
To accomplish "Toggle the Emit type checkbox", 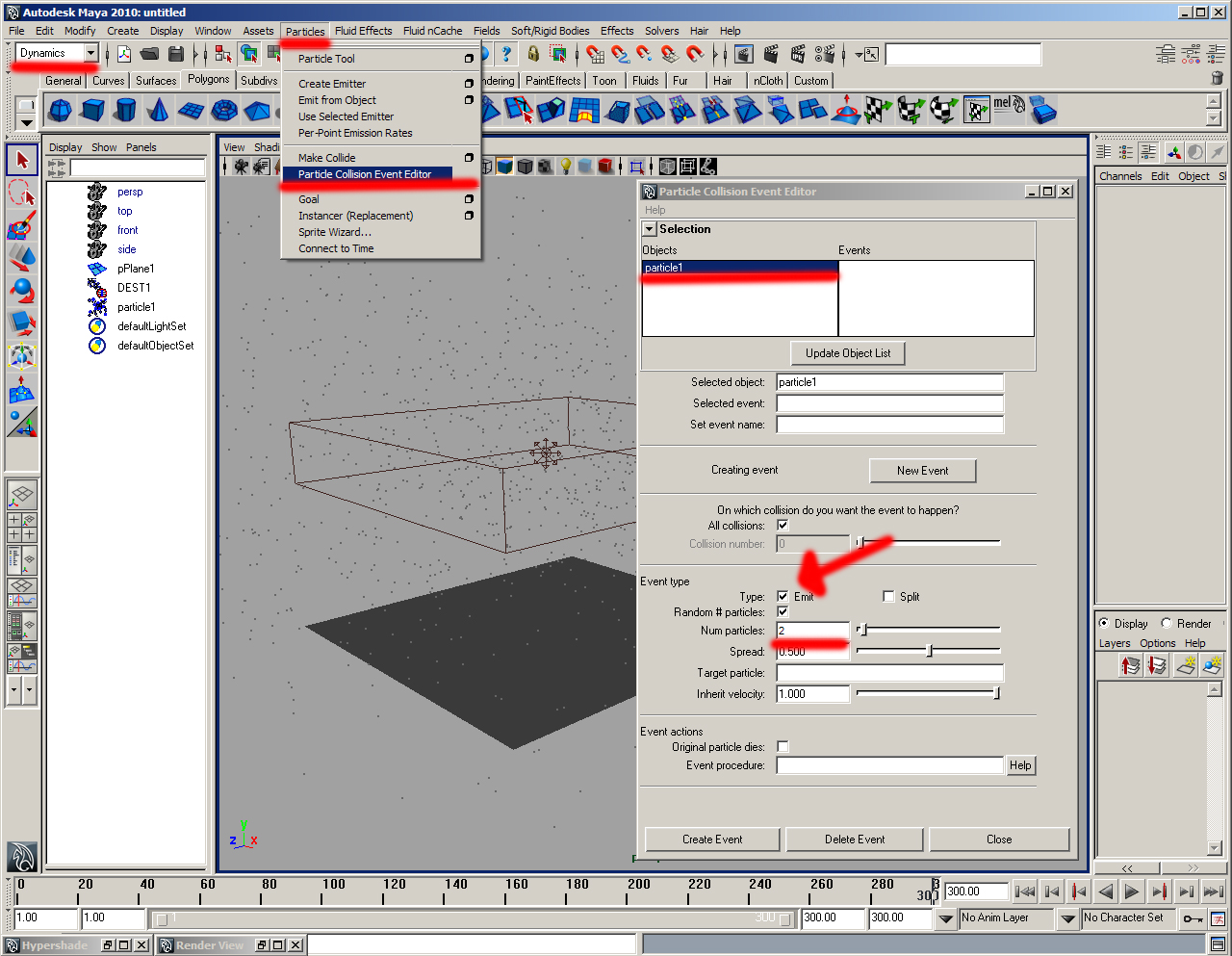I will coord(783,597).
